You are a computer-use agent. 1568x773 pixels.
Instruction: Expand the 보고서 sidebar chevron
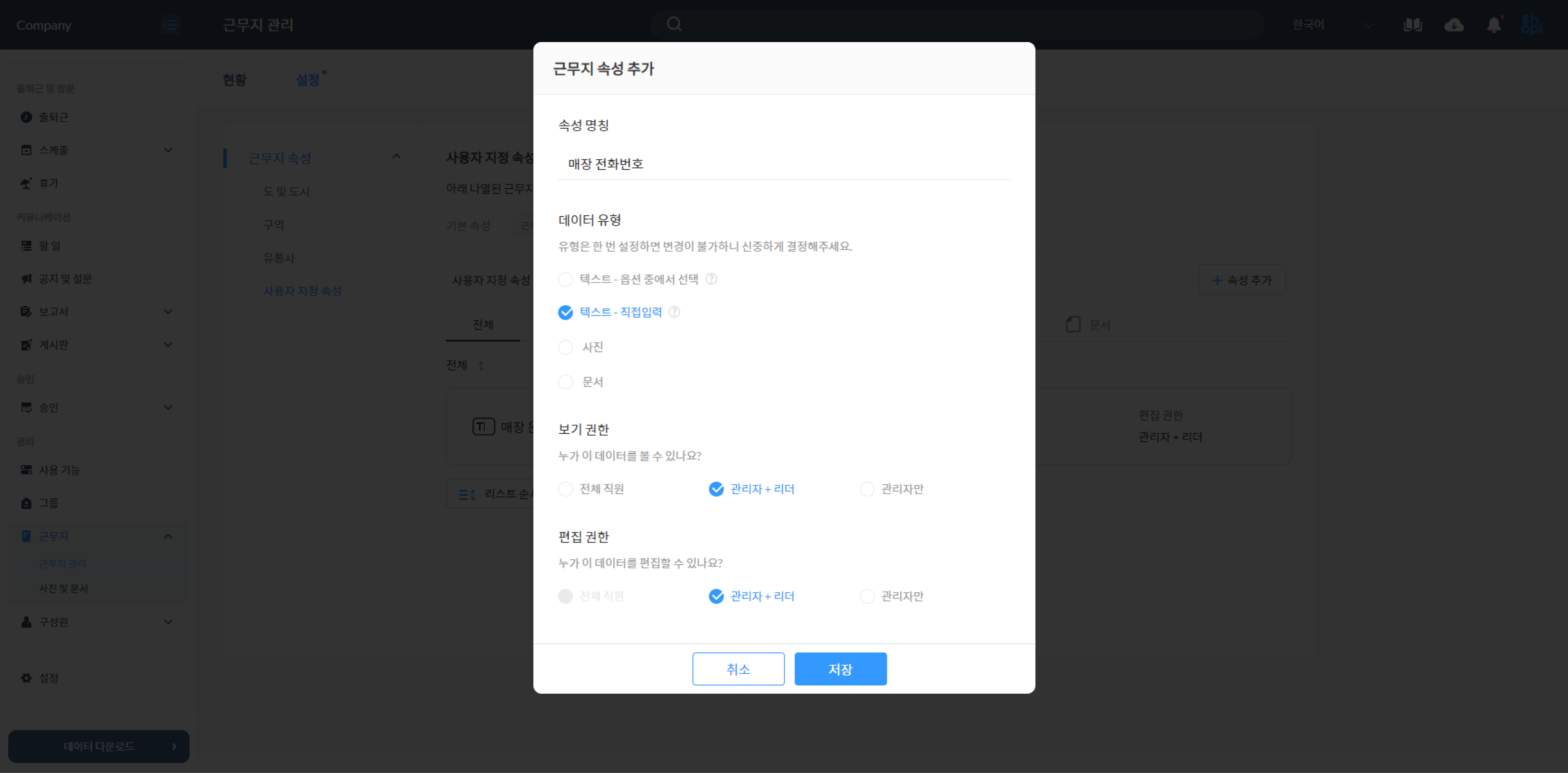(x=168, y=311)
